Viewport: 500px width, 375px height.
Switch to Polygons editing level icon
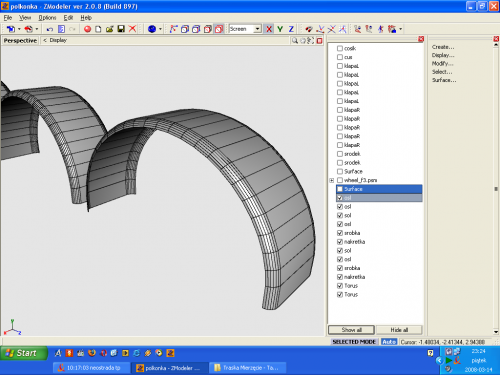coord(196,29)
